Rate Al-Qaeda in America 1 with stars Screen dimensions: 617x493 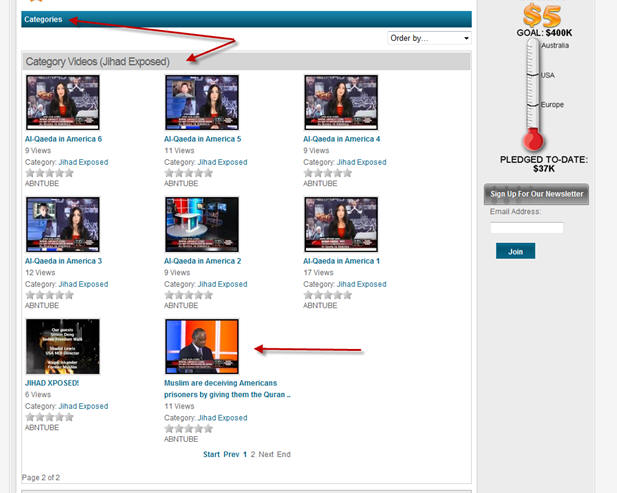coord(328,295)
